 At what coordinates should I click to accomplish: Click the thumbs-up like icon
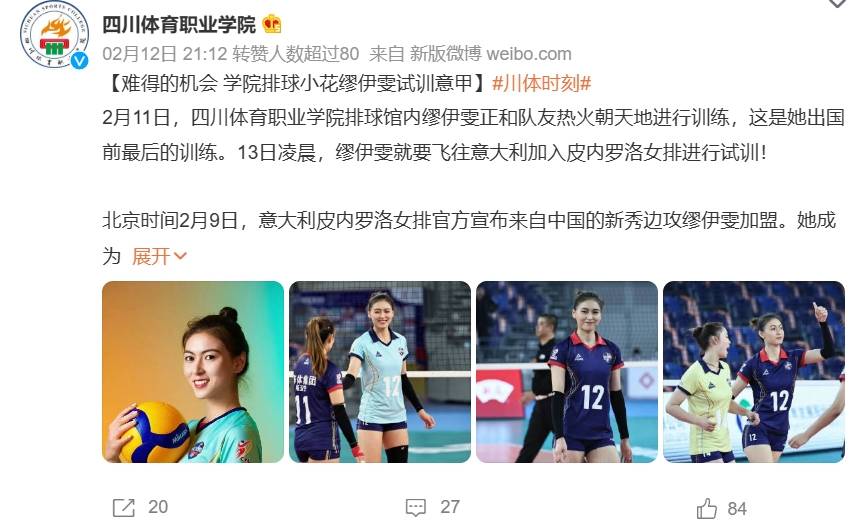(x=706, y=508)
